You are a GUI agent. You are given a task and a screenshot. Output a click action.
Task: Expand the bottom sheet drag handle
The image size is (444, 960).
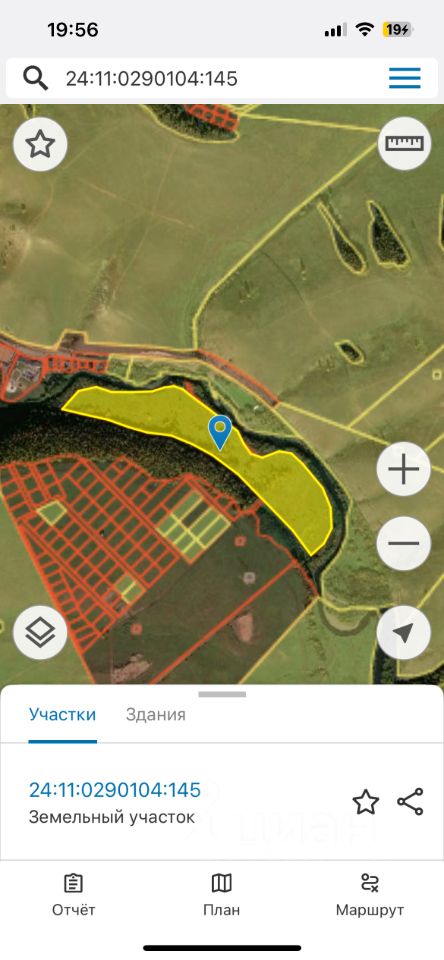tap(222, 694)
